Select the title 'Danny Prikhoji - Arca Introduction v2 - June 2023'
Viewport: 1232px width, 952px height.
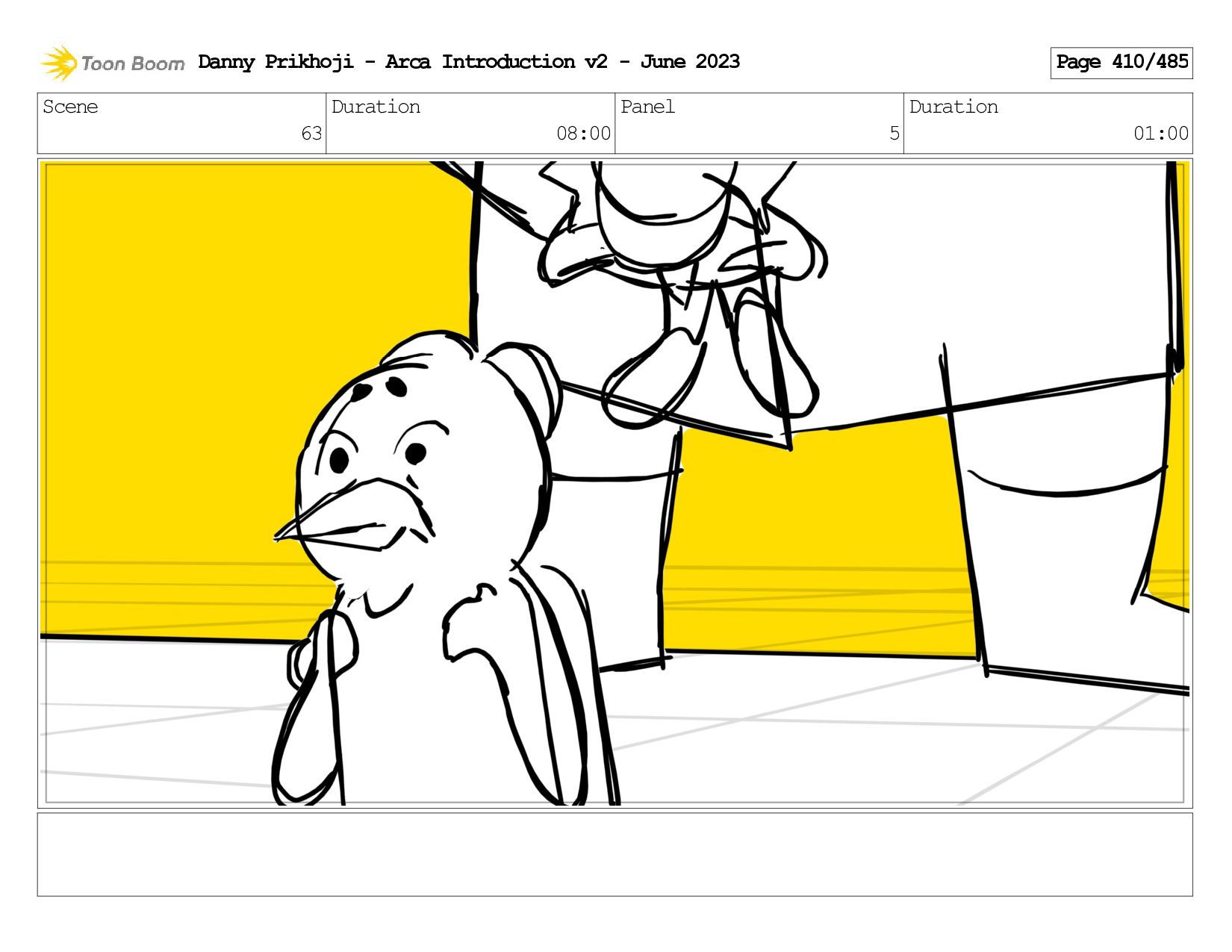tap(469, 62)
